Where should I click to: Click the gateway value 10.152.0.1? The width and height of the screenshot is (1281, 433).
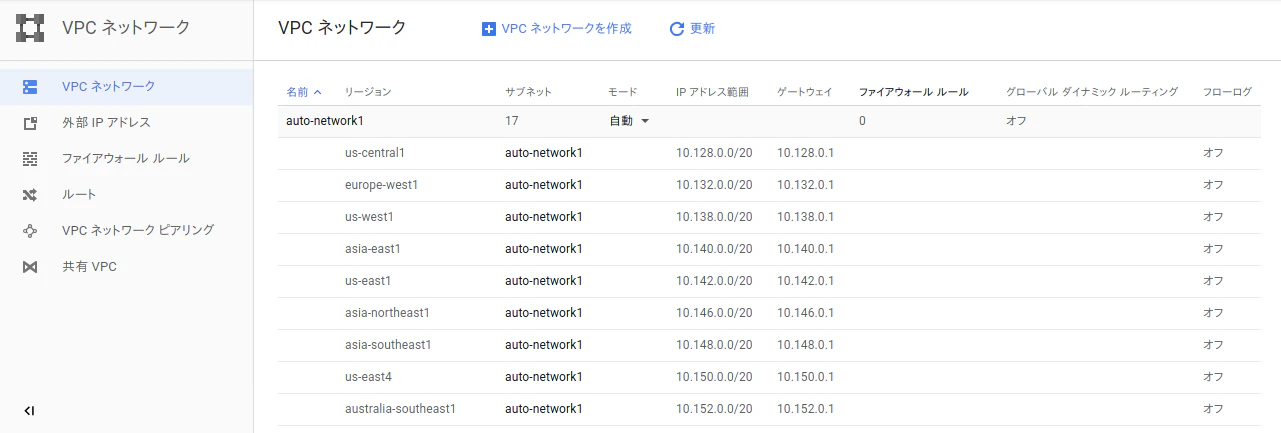point(806,409)
